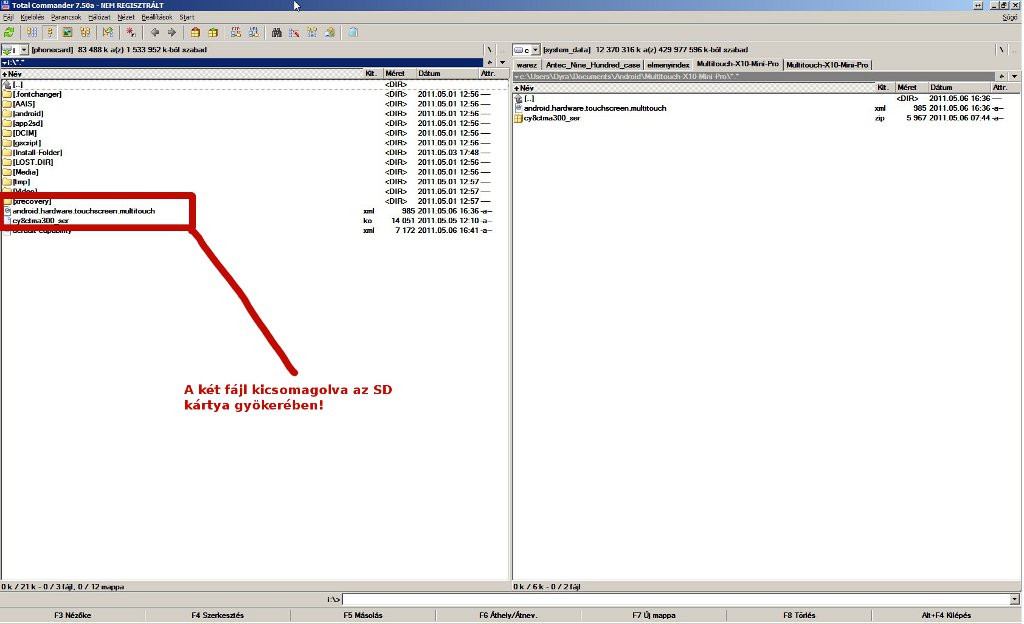The image size is (1024, 624).
Task: Open the right panel drive dropdown
Action: [536, 50]
